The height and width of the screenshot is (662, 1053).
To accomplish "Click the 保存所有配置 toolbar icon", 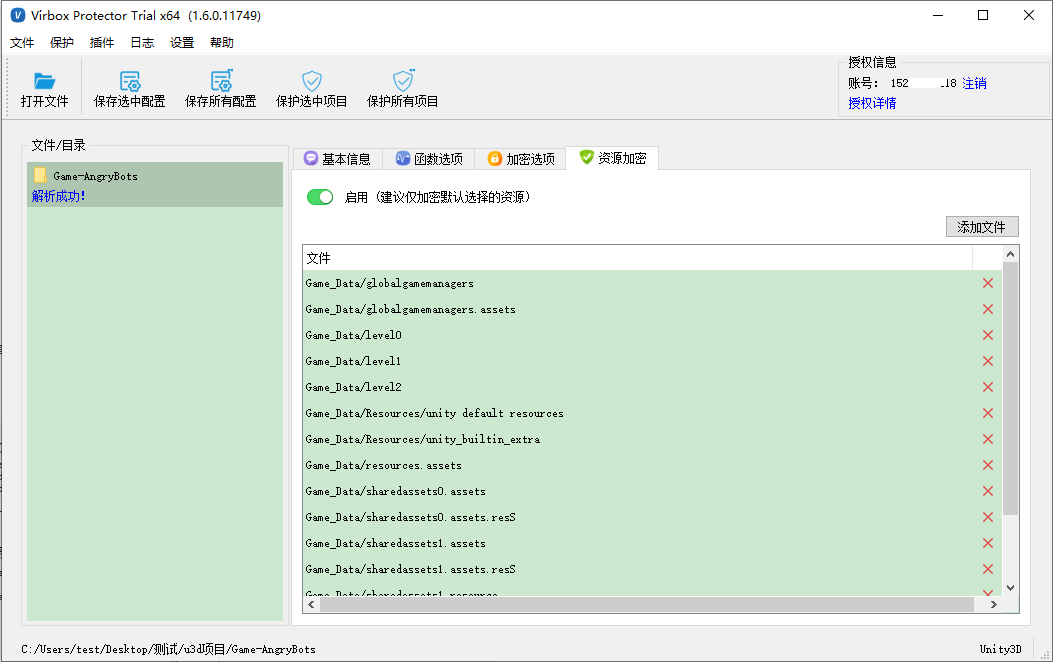I will pyautogui.click(x=221, y=81).
